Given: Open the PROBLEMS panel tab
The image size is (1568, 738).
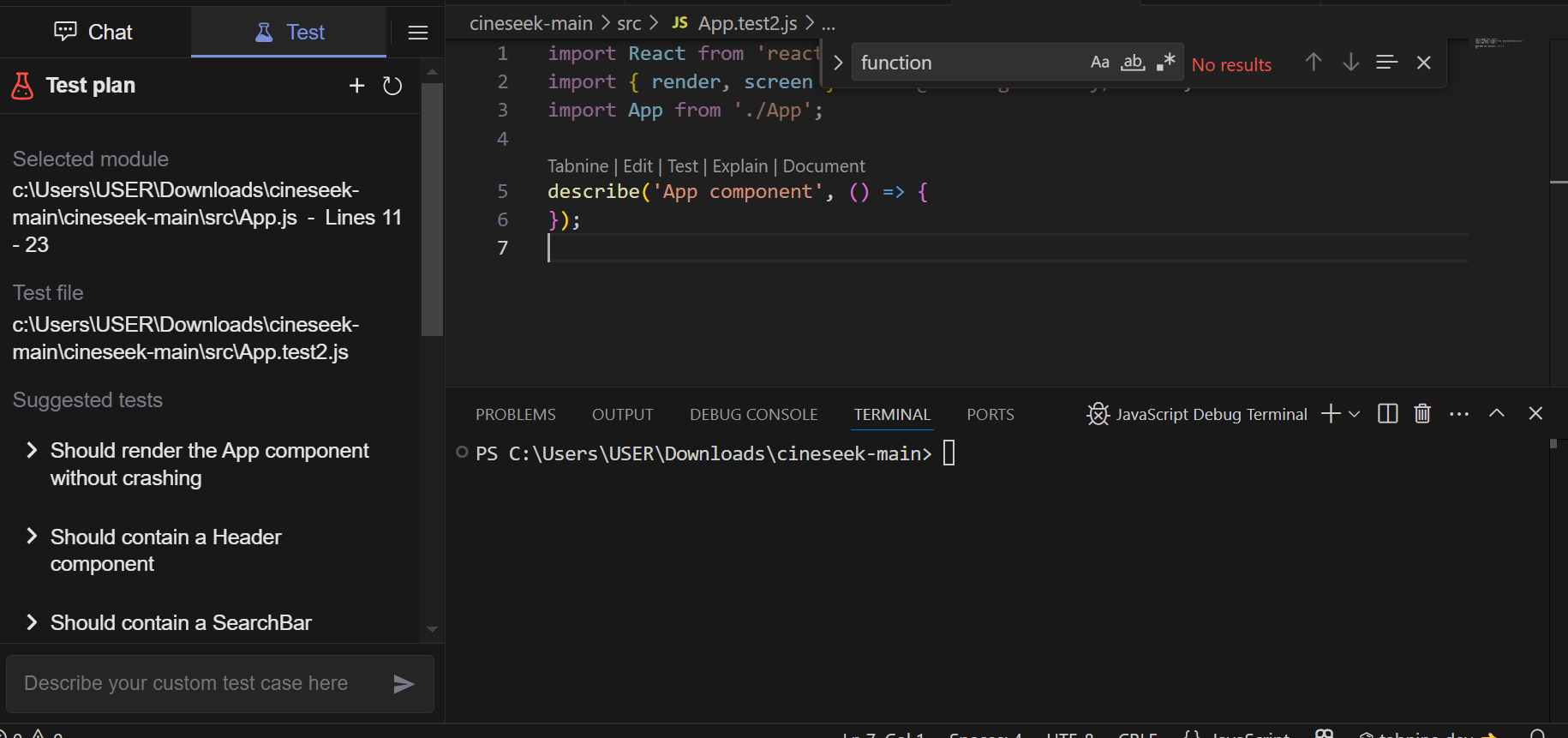Looking at the screenshot, I should pyautogui.click(x=515, y=415).
